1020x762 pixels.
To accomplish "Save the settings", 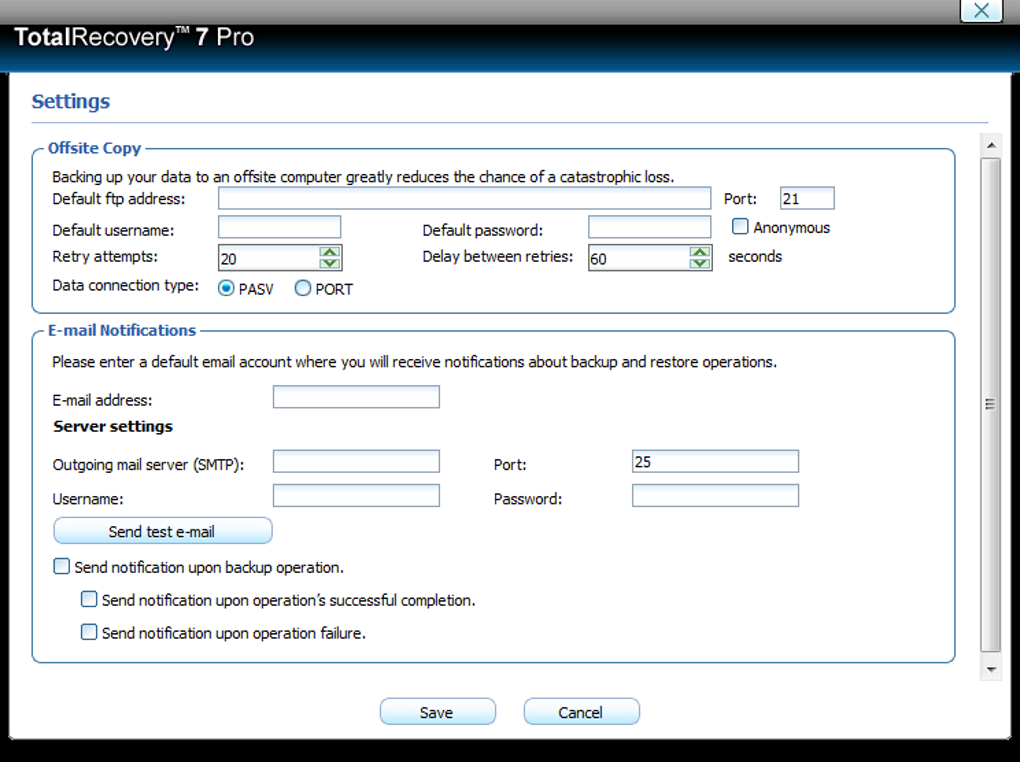I will (x=437, y=712).
